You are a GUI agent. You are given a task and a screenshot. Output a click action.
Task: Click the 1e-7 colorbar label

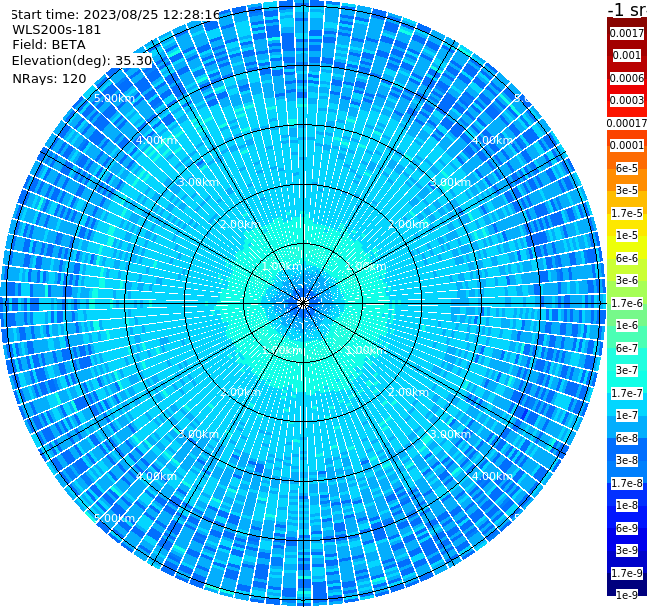pyautogui.click(x=627, y=415)
